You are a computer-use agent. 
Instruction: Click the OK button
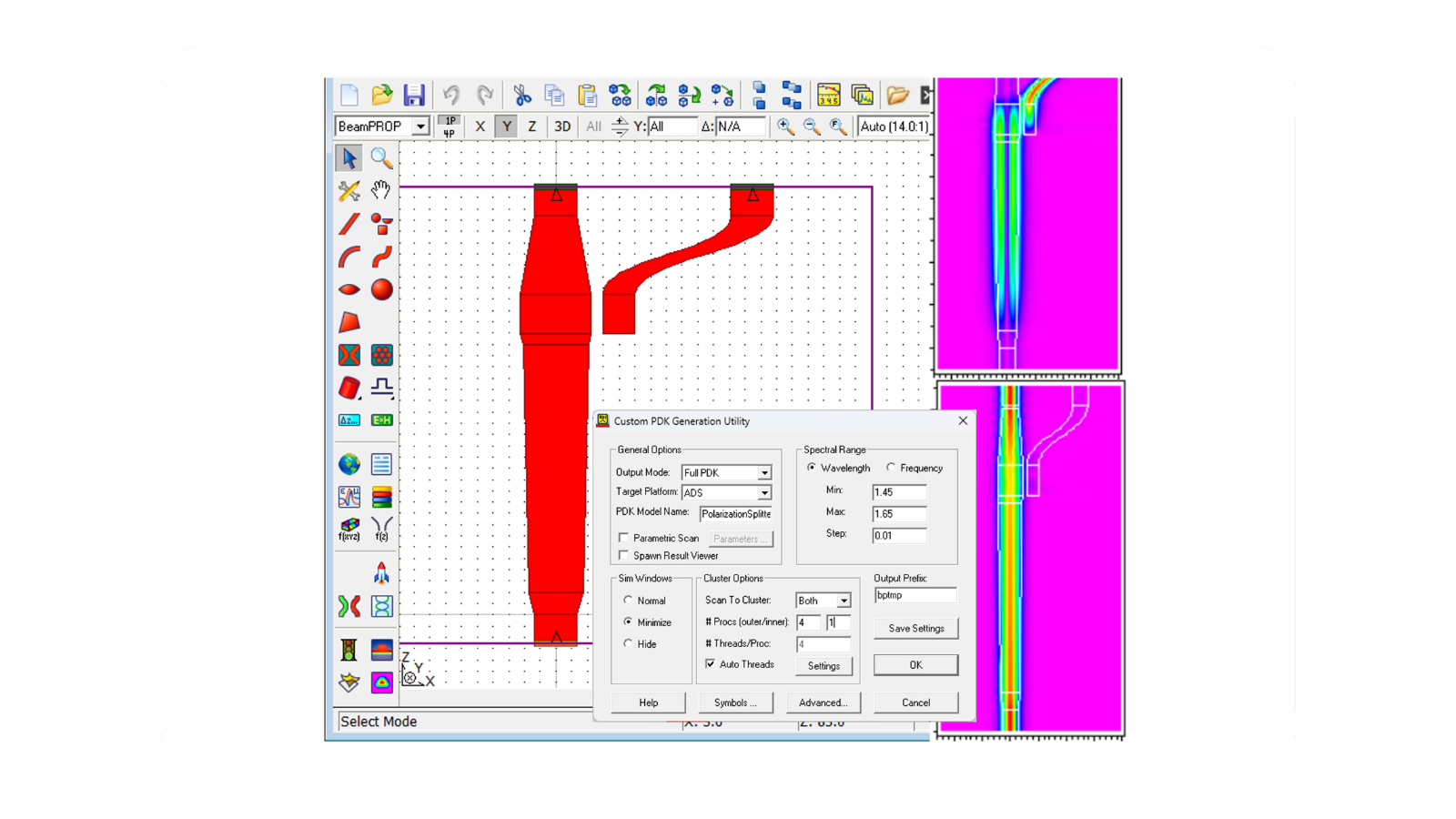(915, 665)
